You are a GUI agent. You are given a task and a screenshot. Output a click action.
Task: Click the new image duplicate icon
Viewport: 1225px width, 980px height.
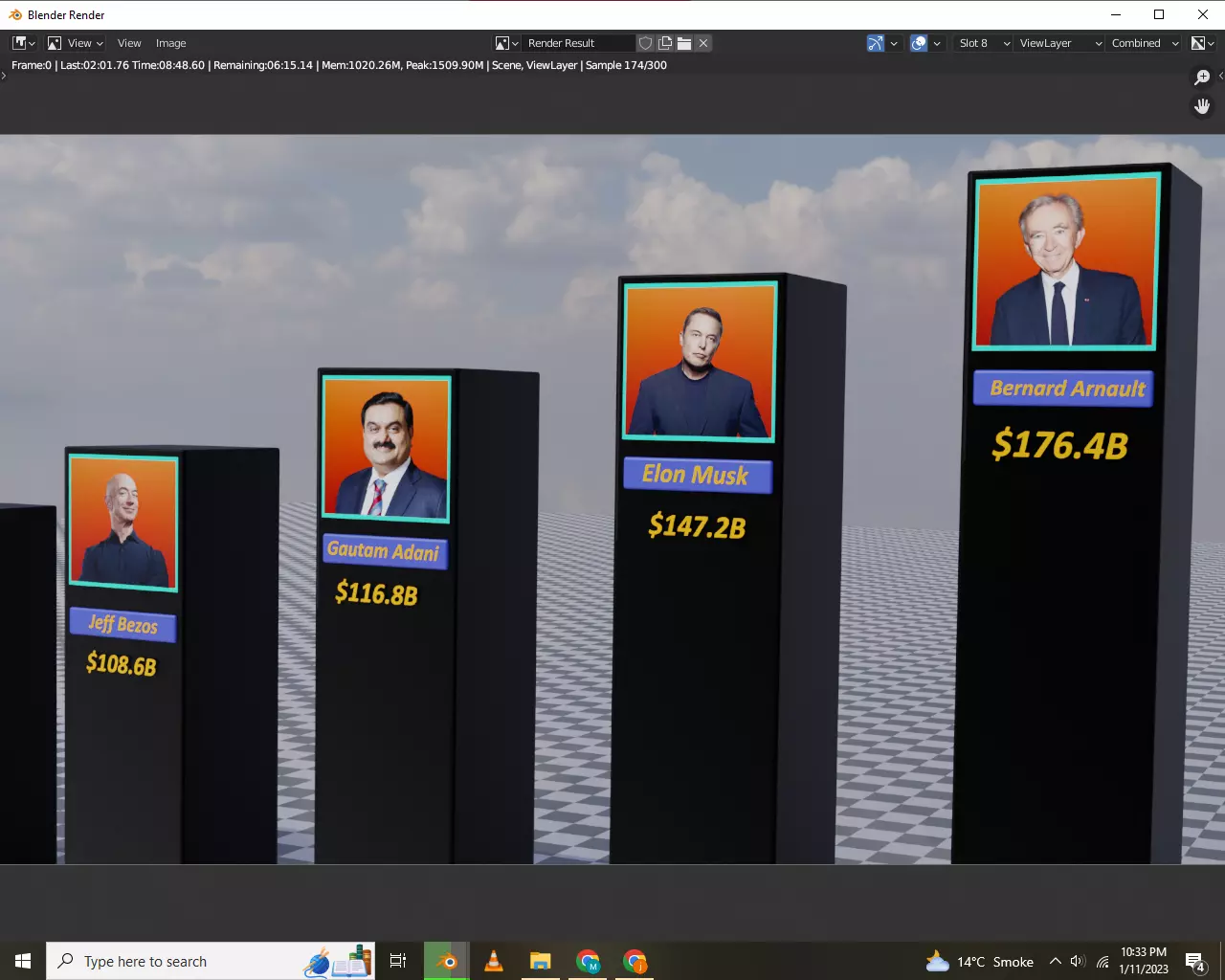(665, 43)
